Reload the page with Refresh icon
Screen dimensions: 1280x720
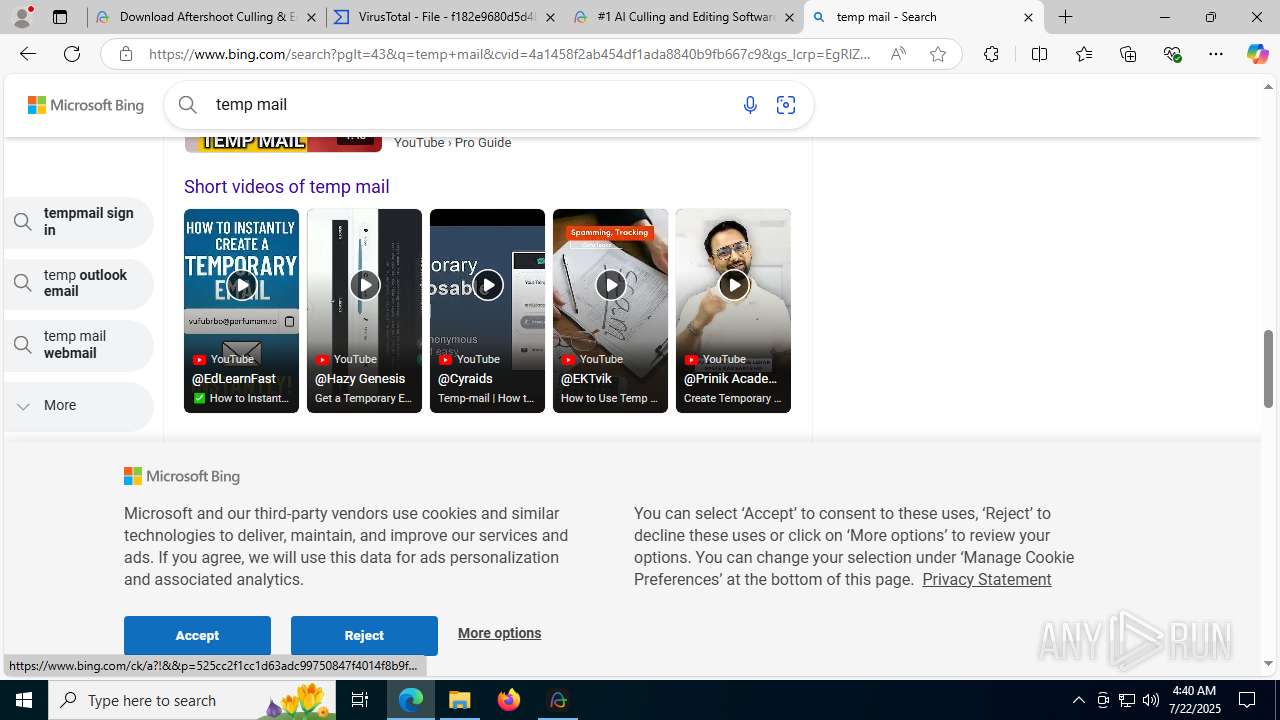(x=72, y=54)
